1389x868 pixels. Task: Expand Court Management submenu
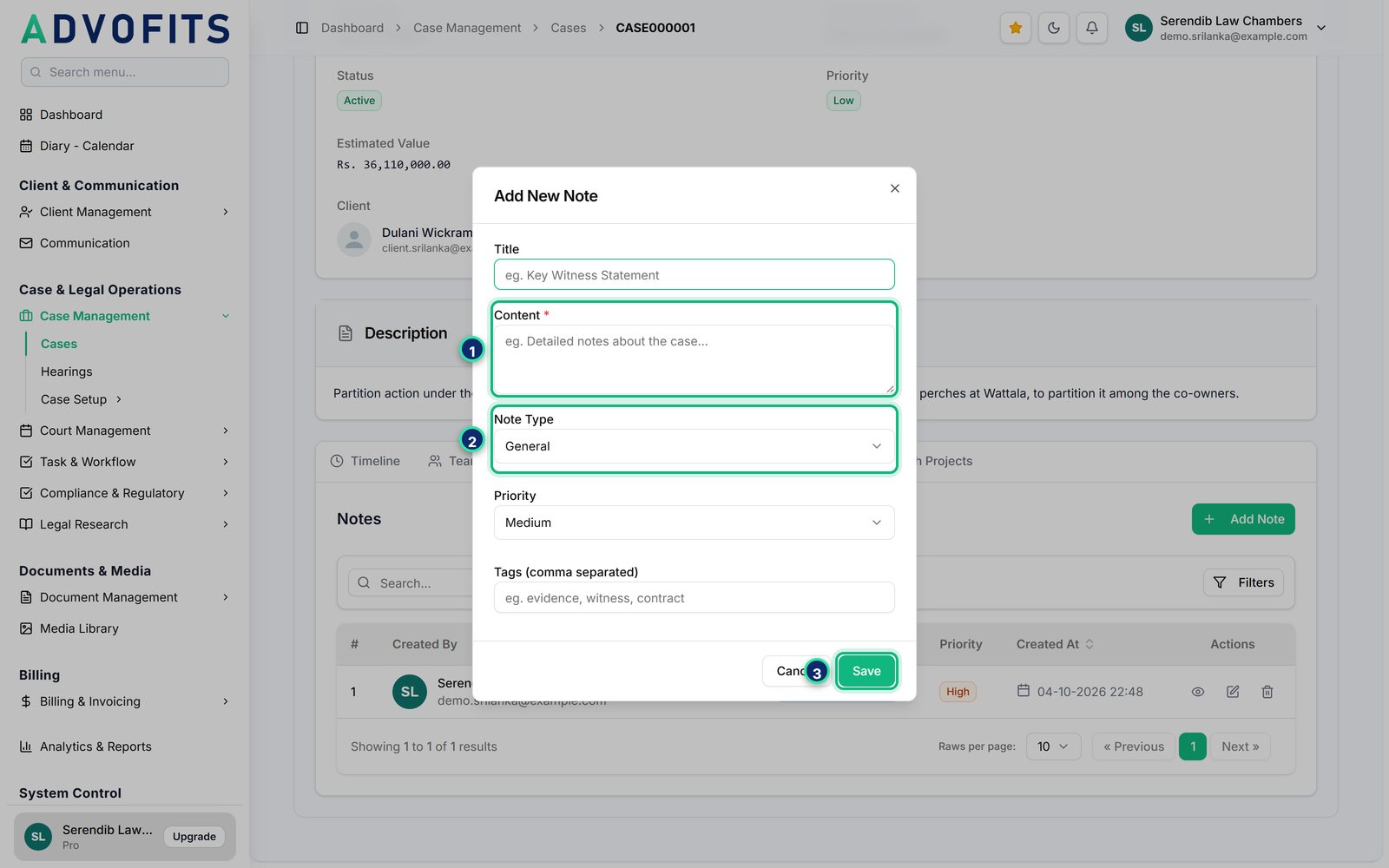125,431
